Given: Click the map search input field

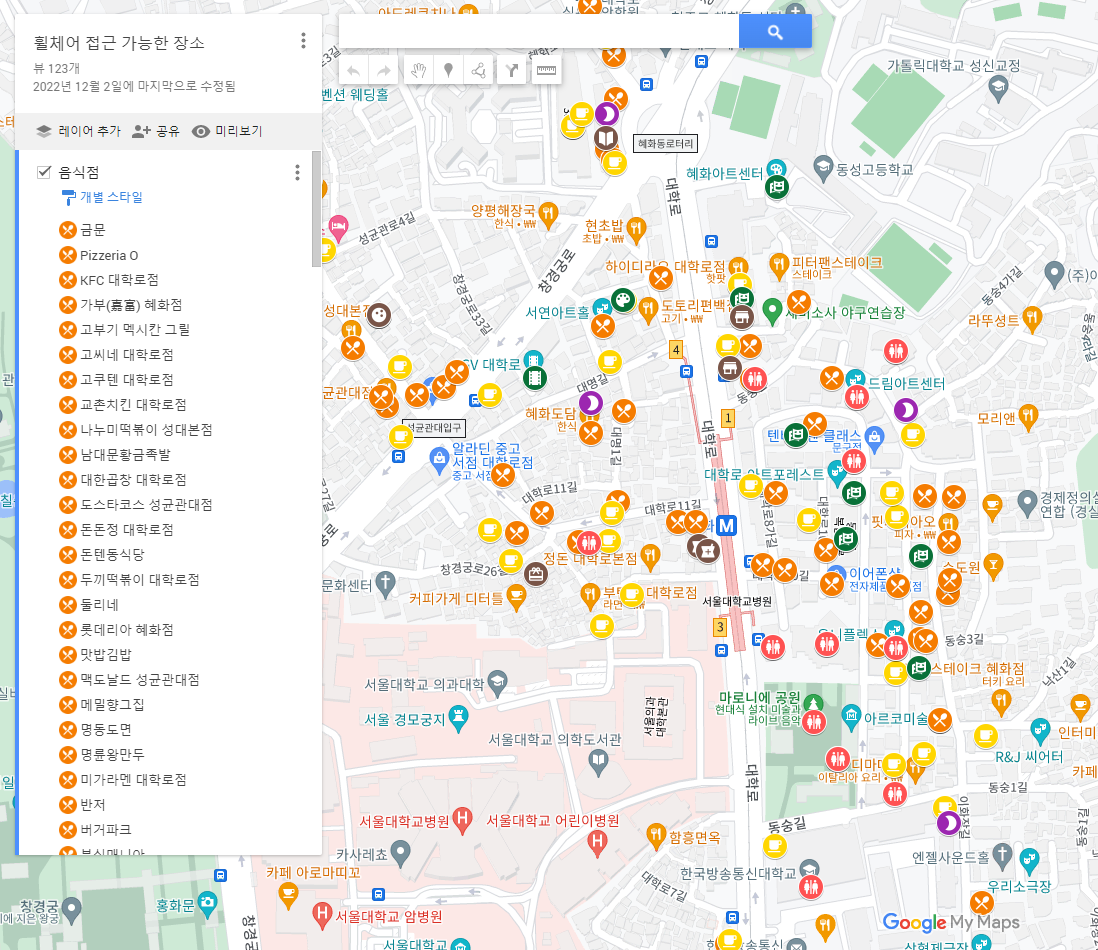Looking at the screenshot, I should tap(538, 32).
